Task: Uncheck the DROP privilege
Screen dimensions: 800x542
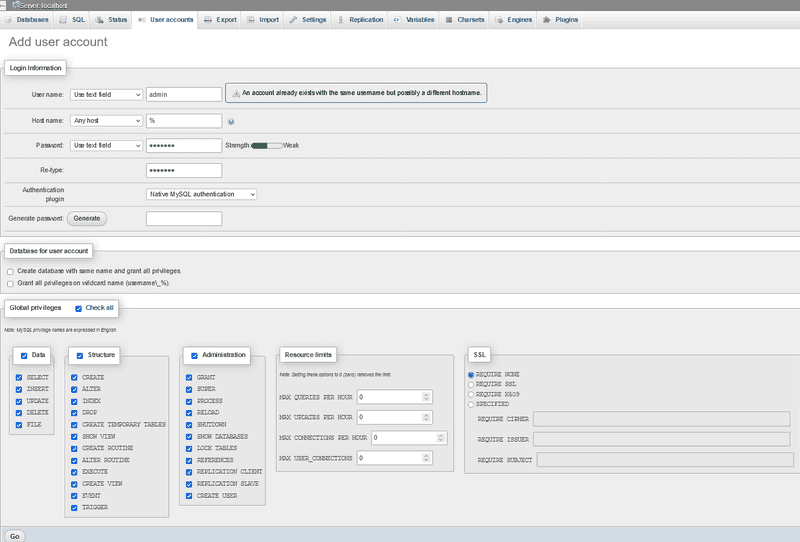Action: pyautogui.click(x=74, y=413)
